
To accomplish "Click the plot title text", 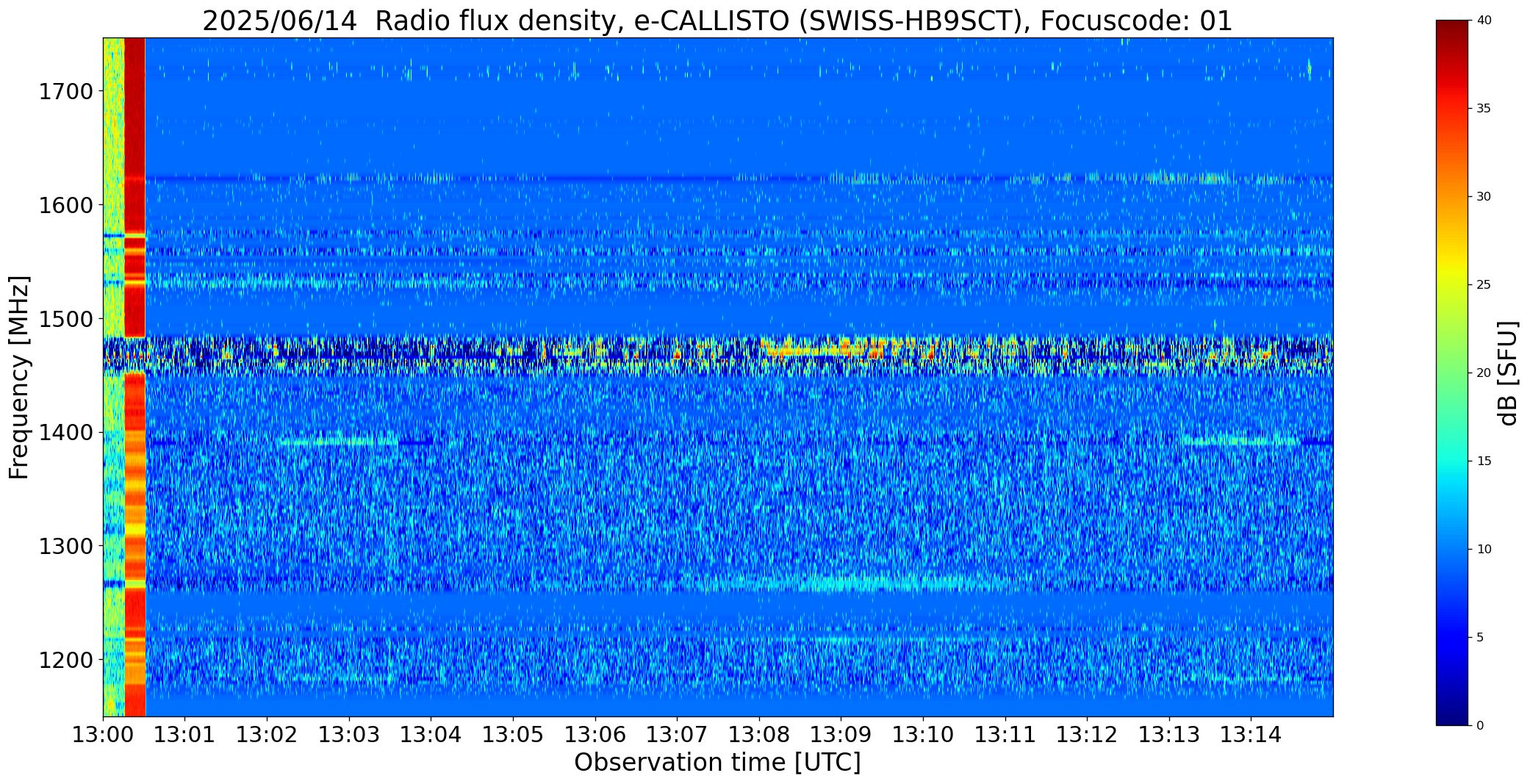I will tap(717, 21).
